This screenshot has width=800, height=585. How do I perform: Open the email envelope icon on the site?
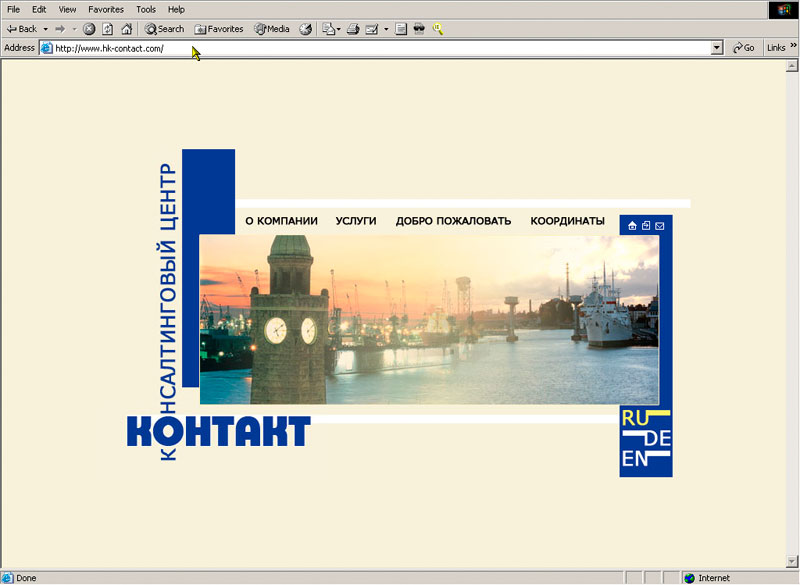click(659, 225)
